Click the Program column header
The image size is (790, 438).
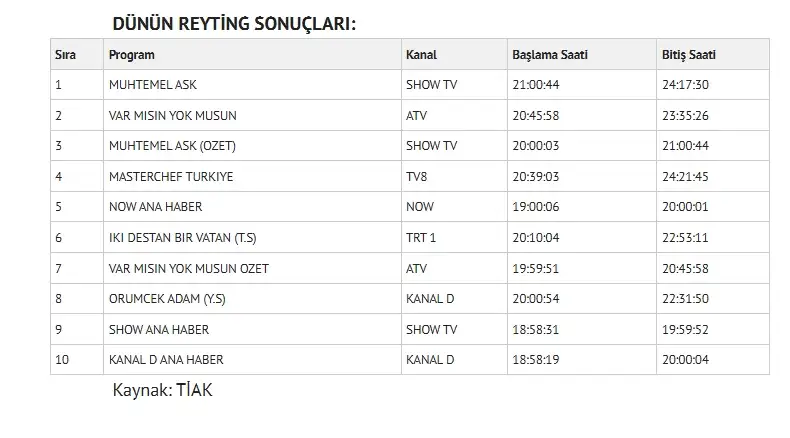point(252,54)
